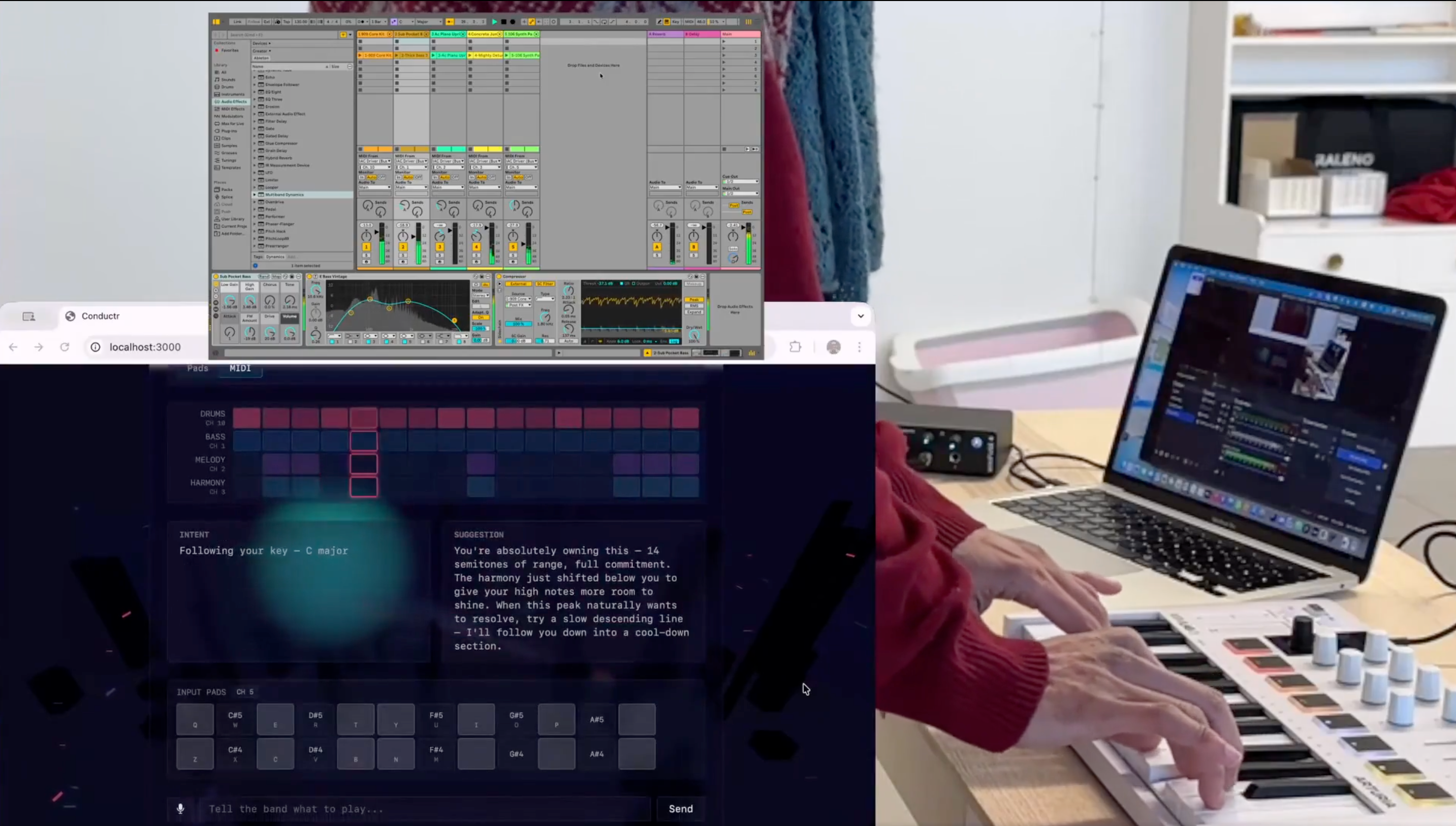Screen dimensions: 1456x826
Task: Toggle Peak mode in Compressor
Action: 693,300
